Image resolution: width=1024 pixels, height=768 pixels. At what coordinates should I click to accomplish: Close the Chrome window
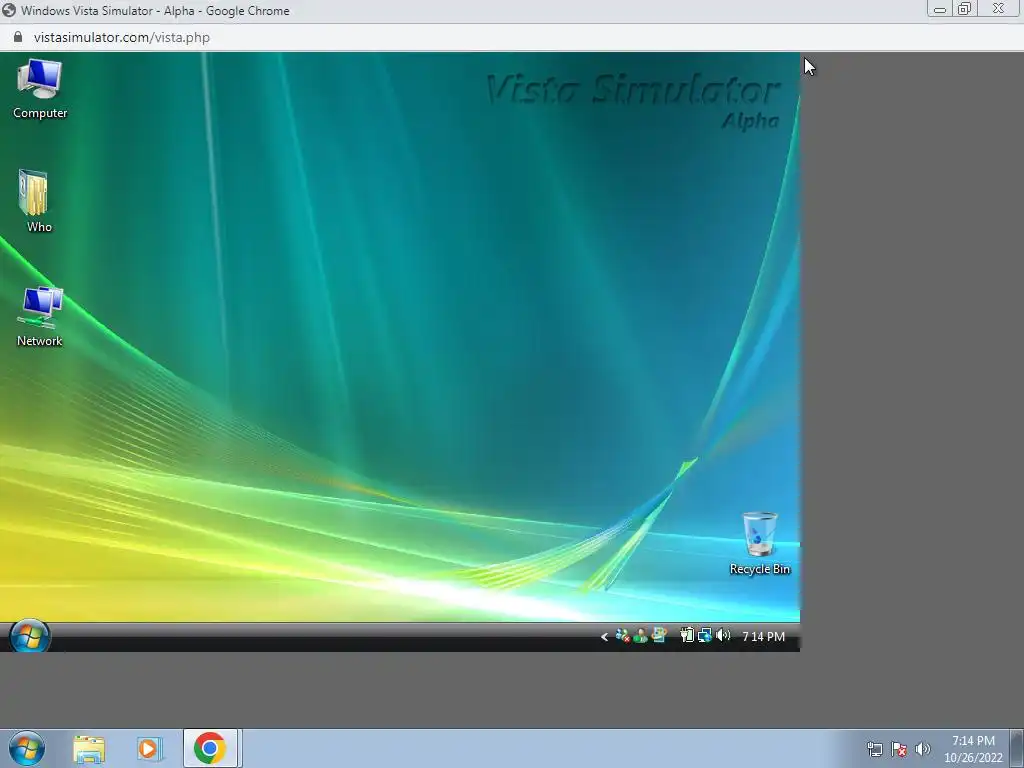tap(999, 9)
